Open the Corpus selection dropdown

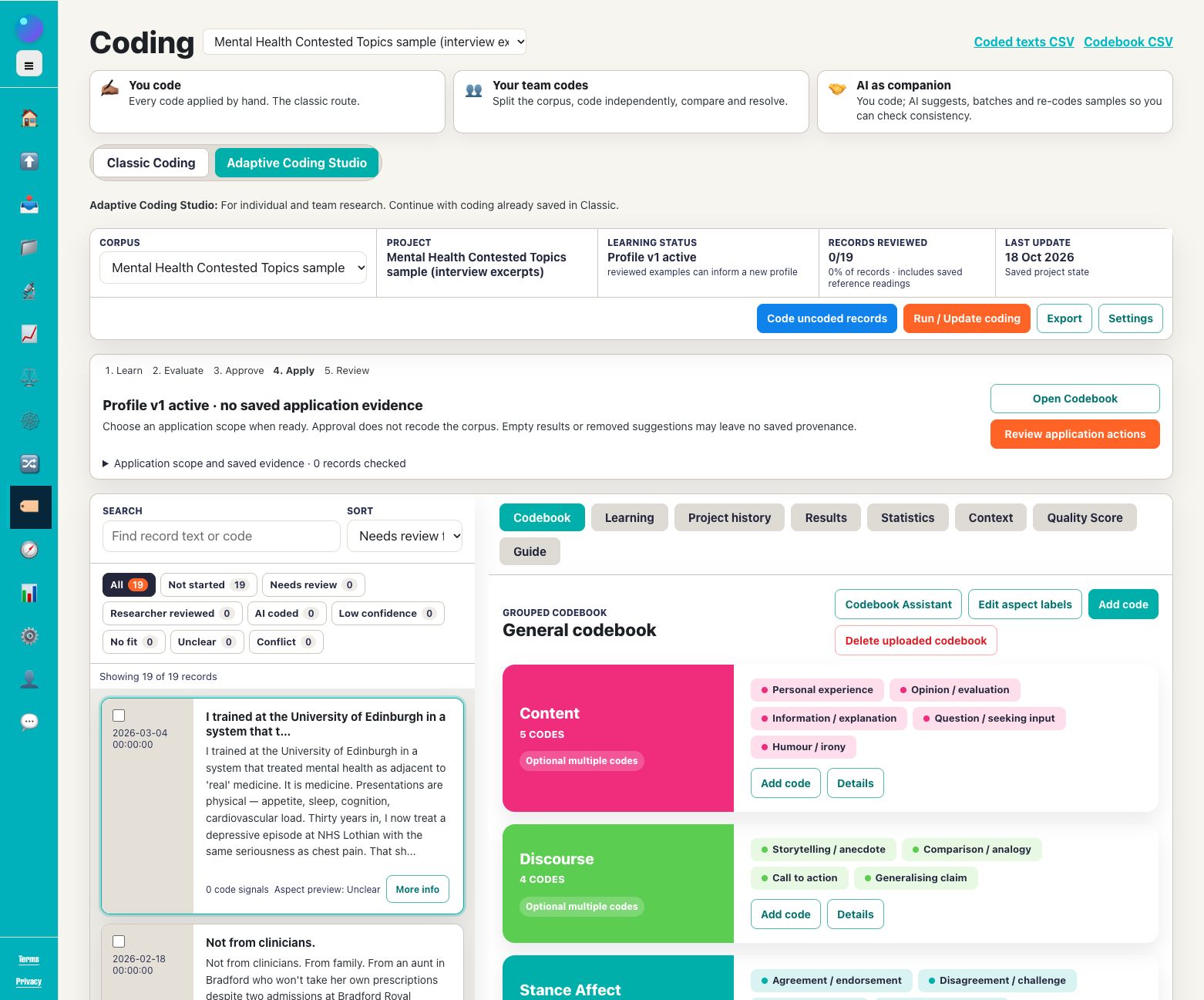click(233, 268)
